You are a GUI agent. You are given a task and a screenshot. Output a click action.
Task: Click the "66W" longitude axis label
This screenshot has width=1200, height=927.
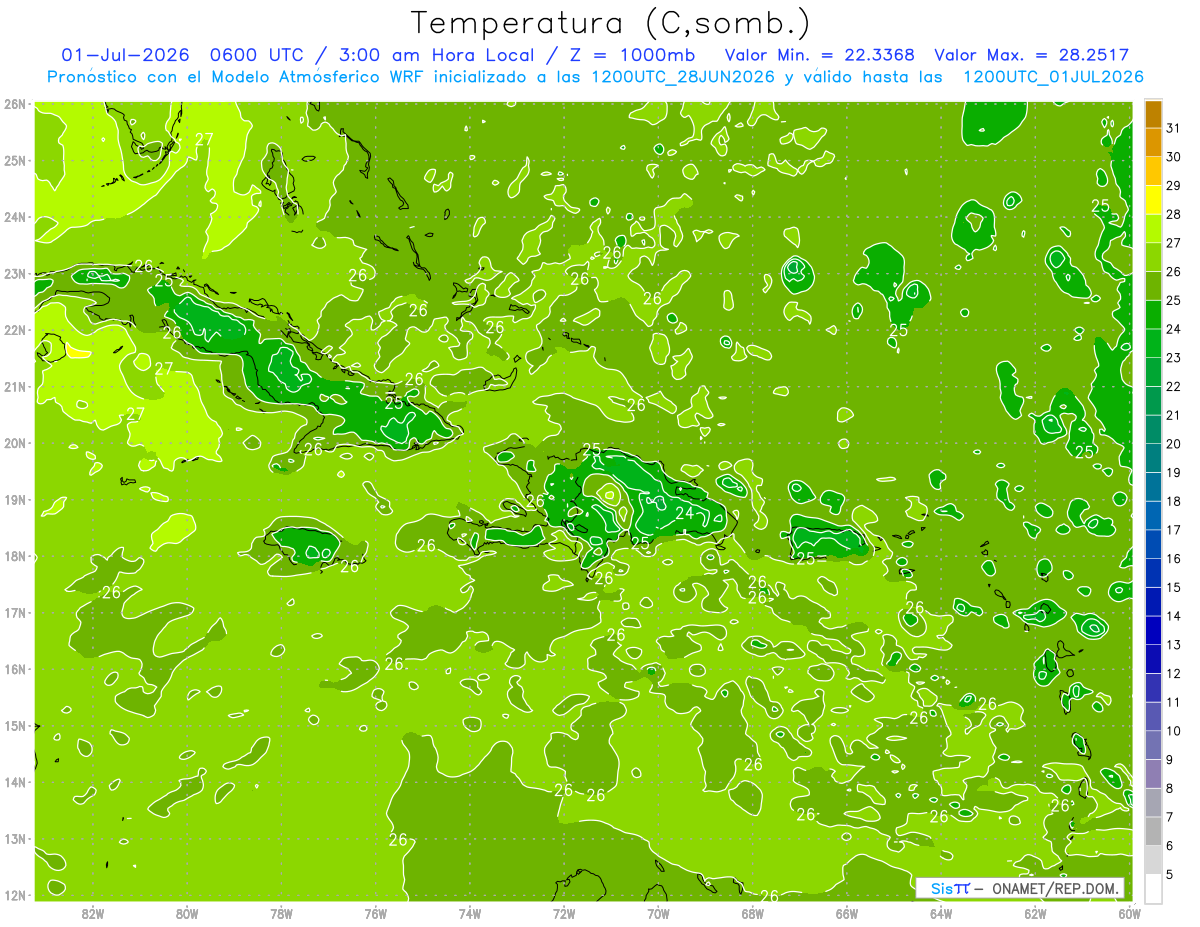point(847,913)
